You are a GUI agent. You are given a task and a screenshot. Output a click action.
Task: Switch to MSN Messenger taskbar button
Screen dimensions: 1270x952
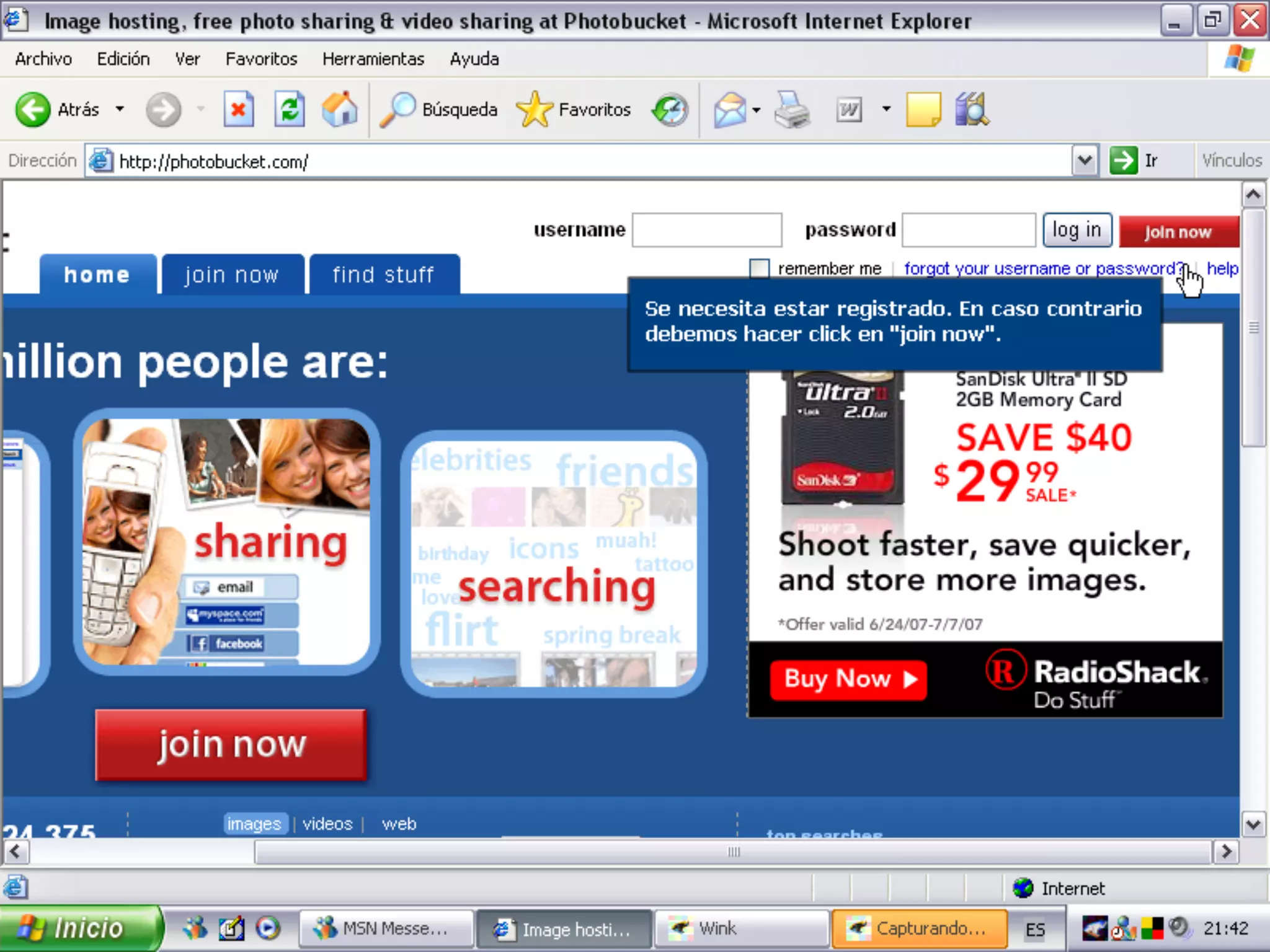tap(386, 928)
